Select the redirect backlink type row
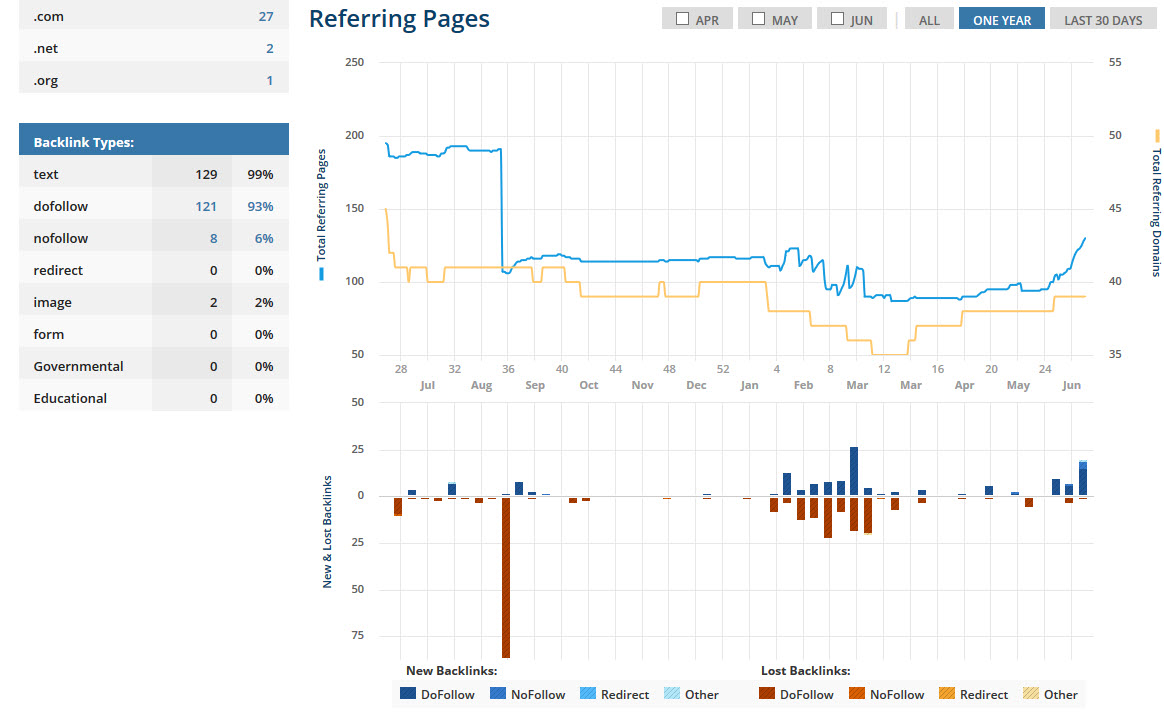The width and height of the screenshot is (1164, 715). pyautogui.click(x=154, y=270)
